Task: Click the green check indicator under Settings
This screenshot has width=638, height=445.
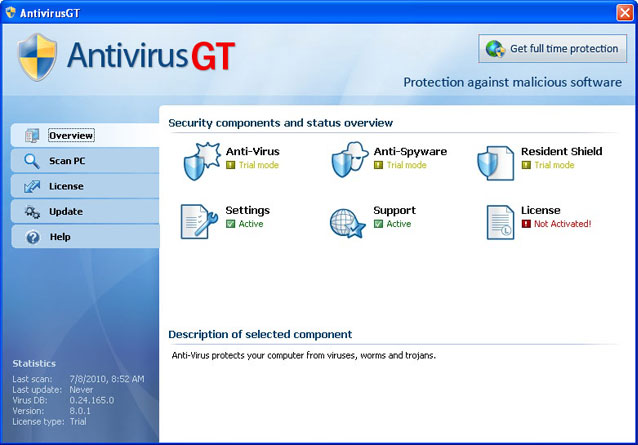Action: point(230,224)
